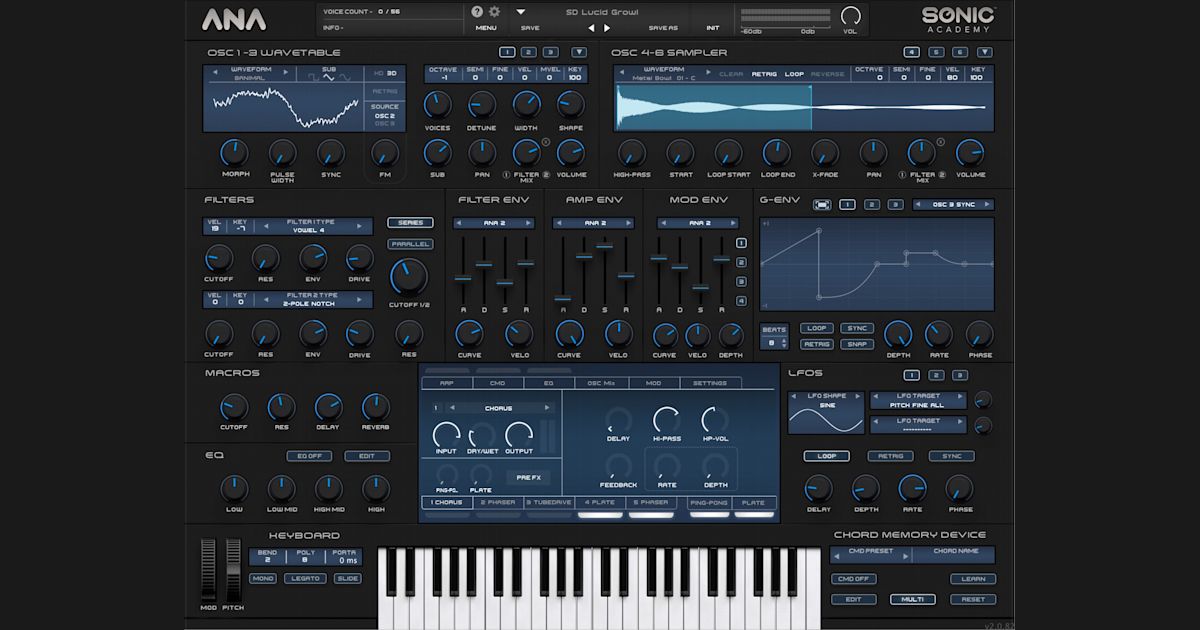Click the chord memory RESET button
The height and width of the screenshot is (630, 1200).
973,599
